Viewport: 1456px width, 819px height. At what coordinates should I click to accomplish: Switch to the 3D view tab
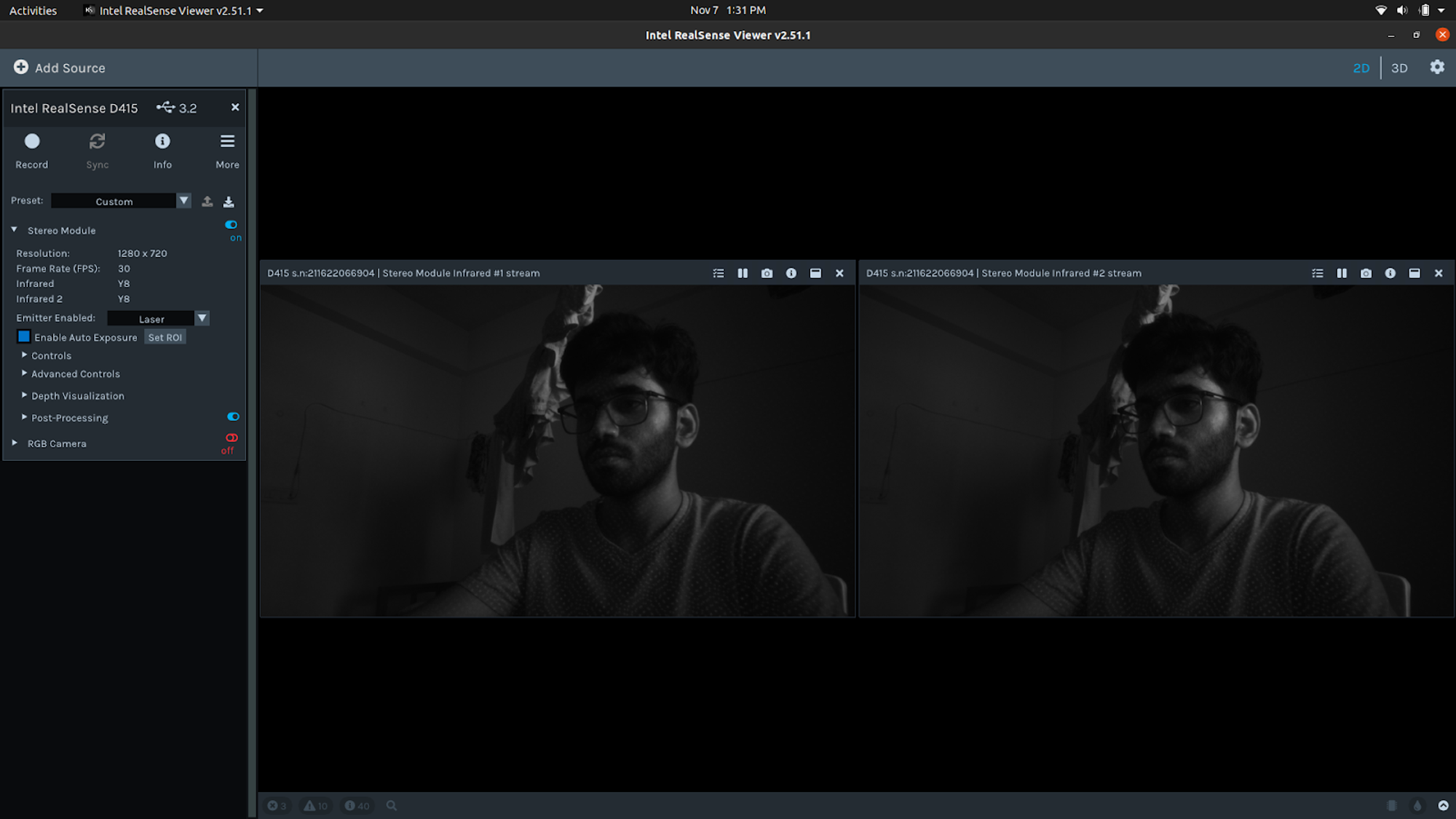(x=1398, y=68)
